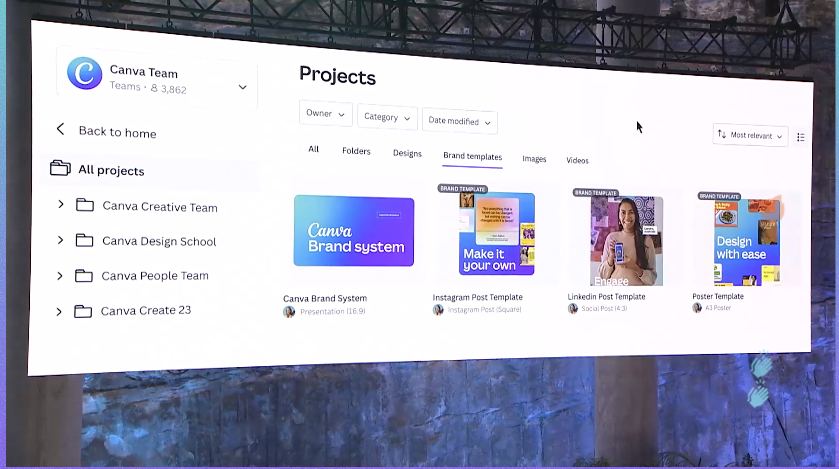The height and width of the screenshot is (469, 839).
Task: Click team member count 3,862
Action: pos(169,89)
